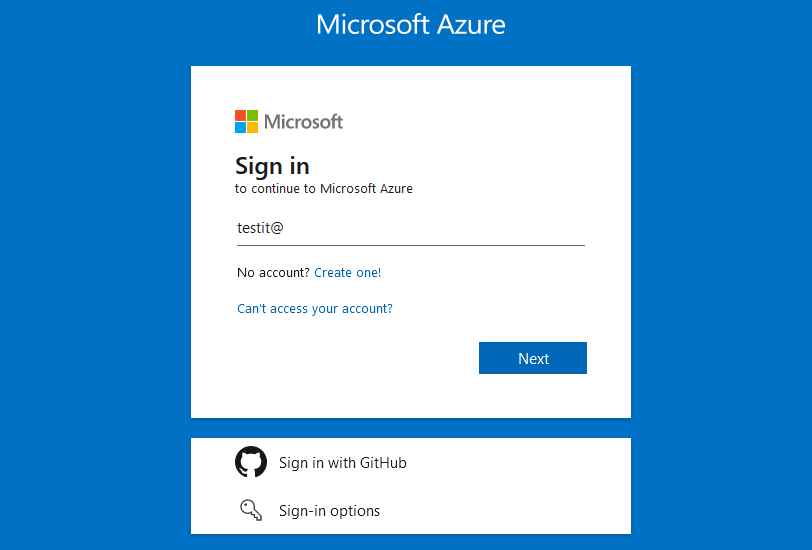
Task: Click the green square of the Microsoft logo
Action: tap(252, 115)
